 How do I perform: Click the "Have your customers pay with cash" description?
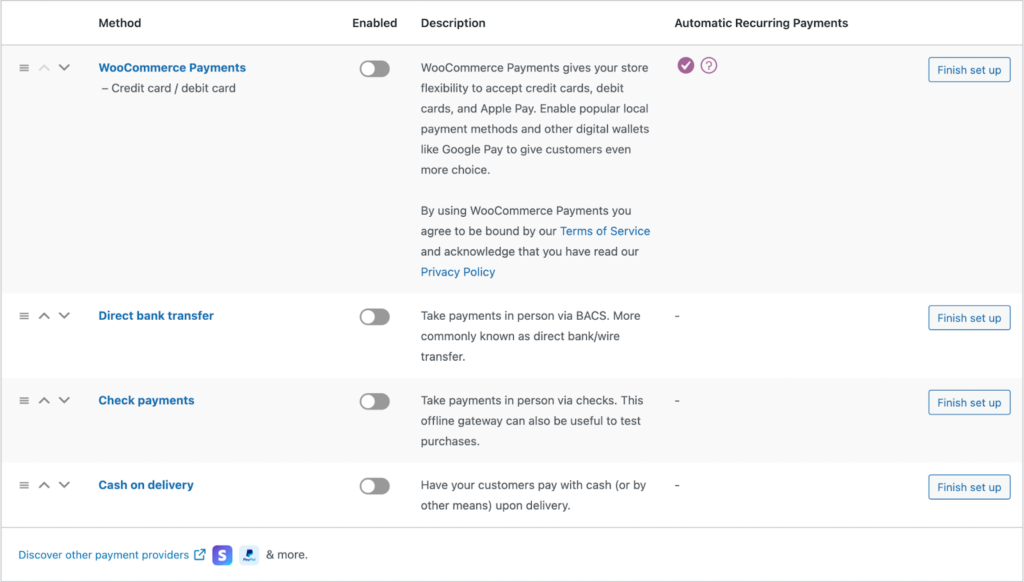[534, 495]
